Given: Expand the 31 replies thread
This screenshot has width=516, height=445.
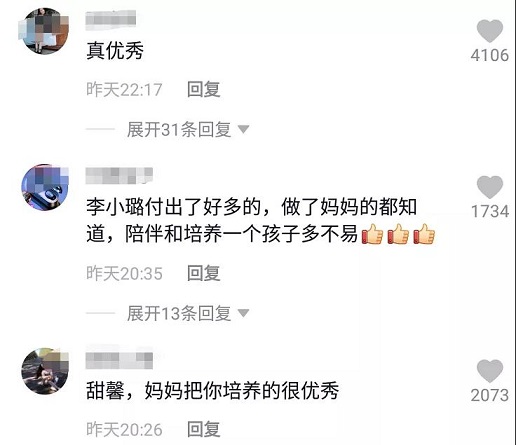Looking at the screenshot, I should click(179, 129).
